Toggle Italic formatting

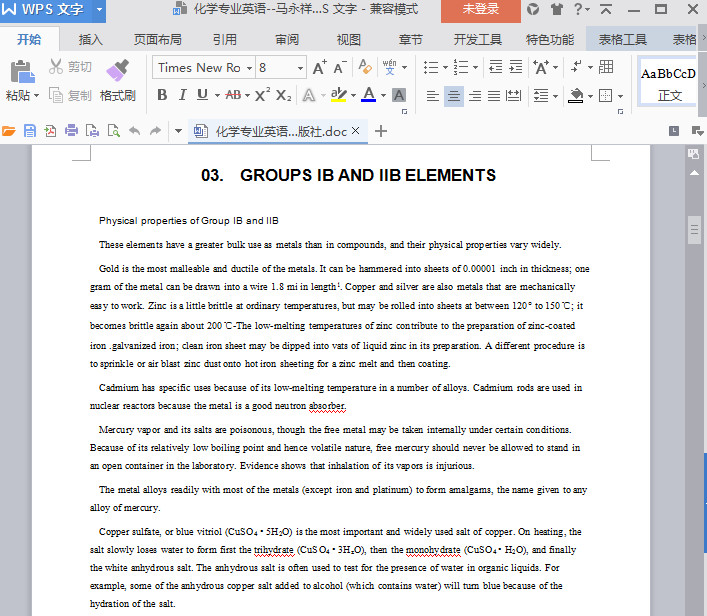[x=183, y=95]
